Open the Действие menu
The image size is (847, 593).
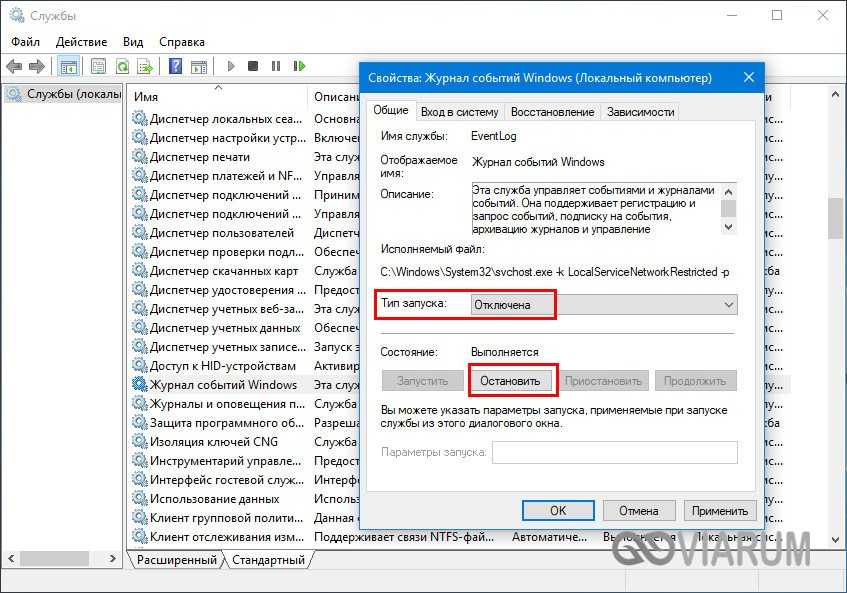(x=81, y=42)
